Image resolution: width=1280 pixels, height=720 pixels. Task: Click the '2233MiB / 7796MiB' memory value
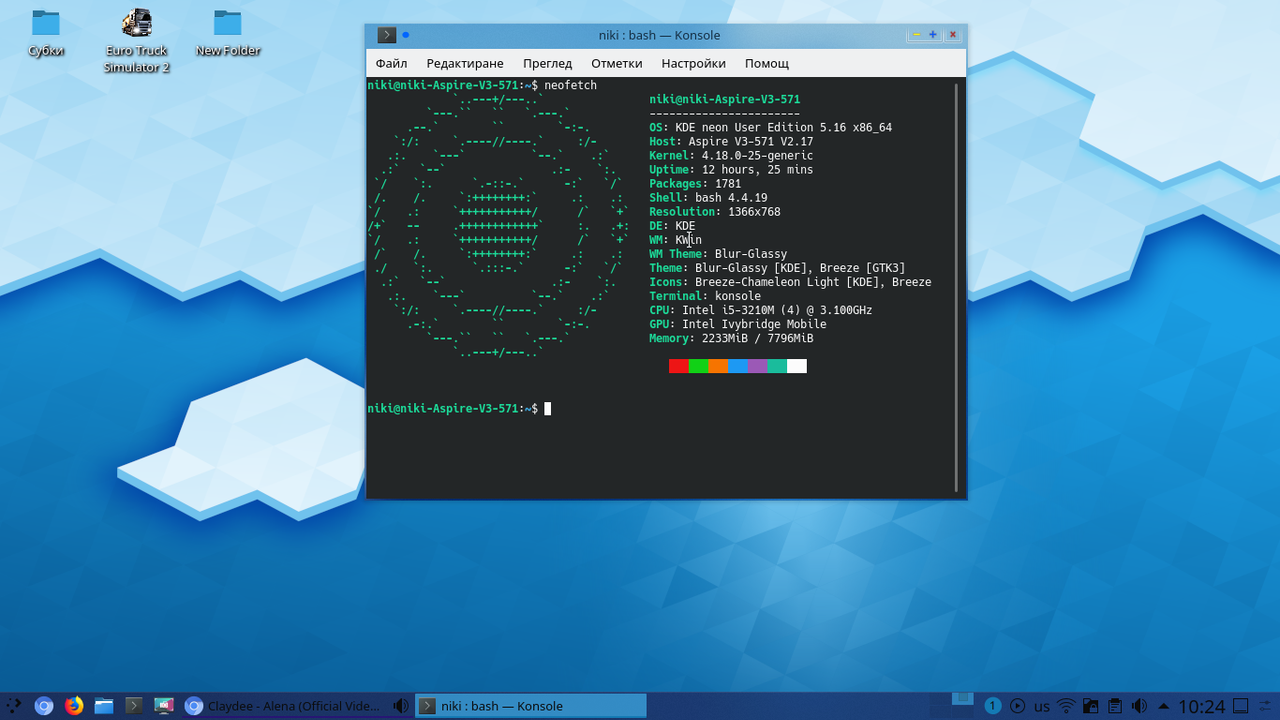click(758, 338)
